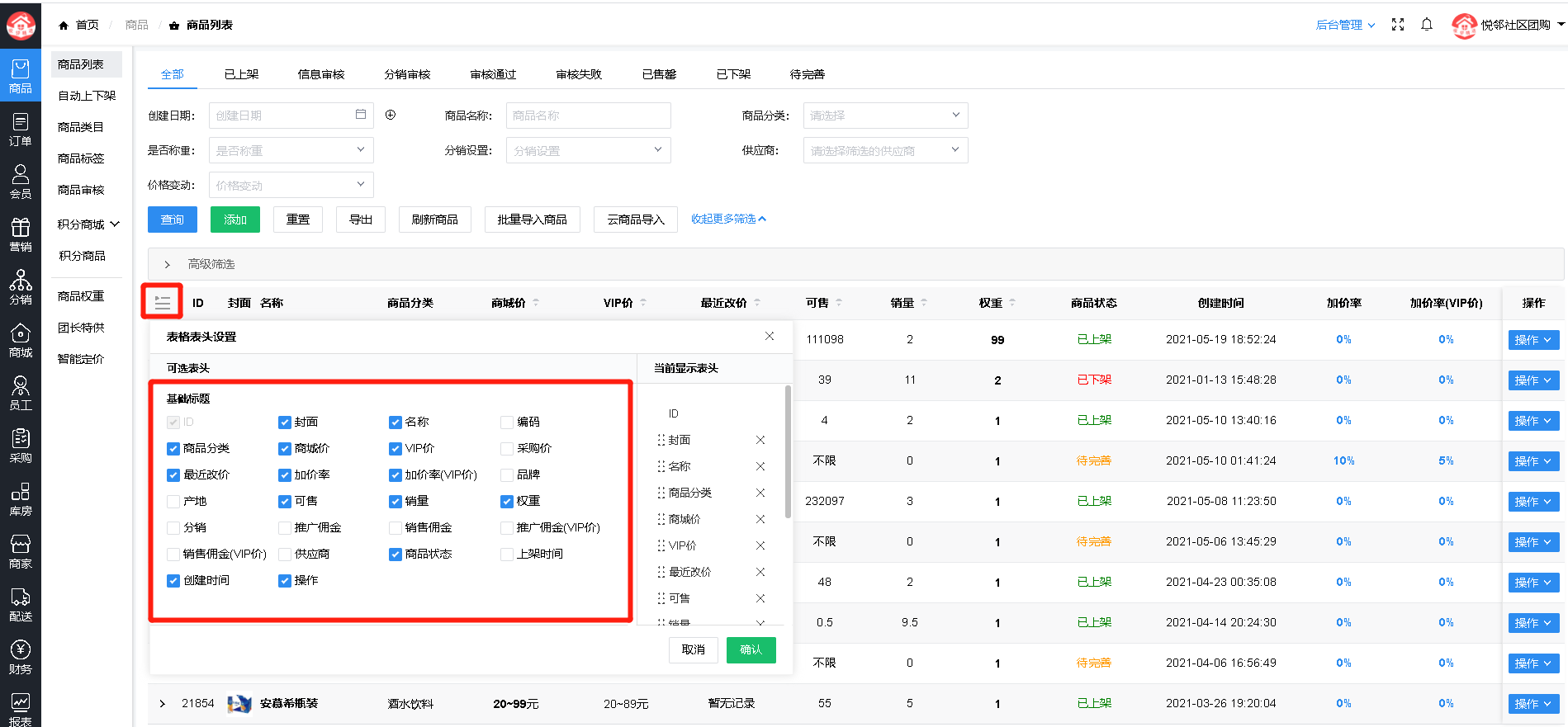The height and width of the screenshot is (727, 1568).
Task: Switch to the 审核失败 tab
Action: 579,74
